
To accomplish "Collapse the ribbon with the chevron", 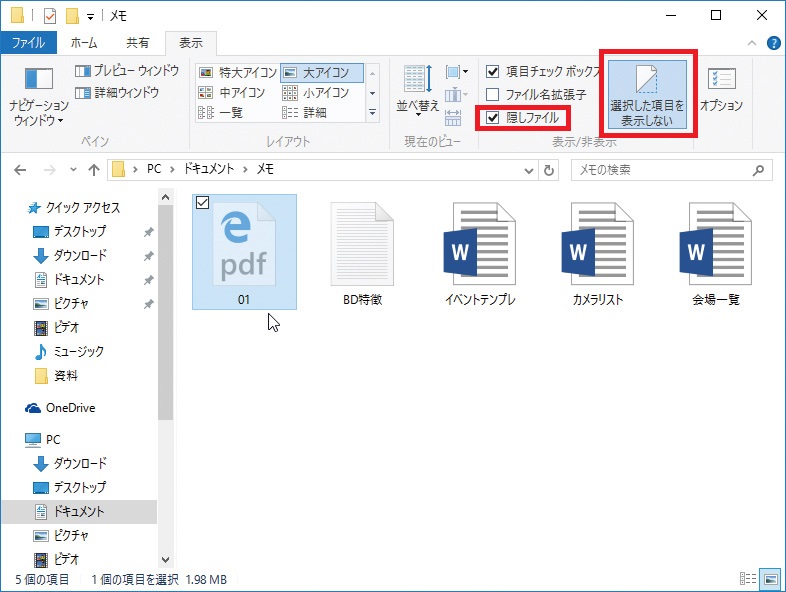I will [x=752, y=43].
